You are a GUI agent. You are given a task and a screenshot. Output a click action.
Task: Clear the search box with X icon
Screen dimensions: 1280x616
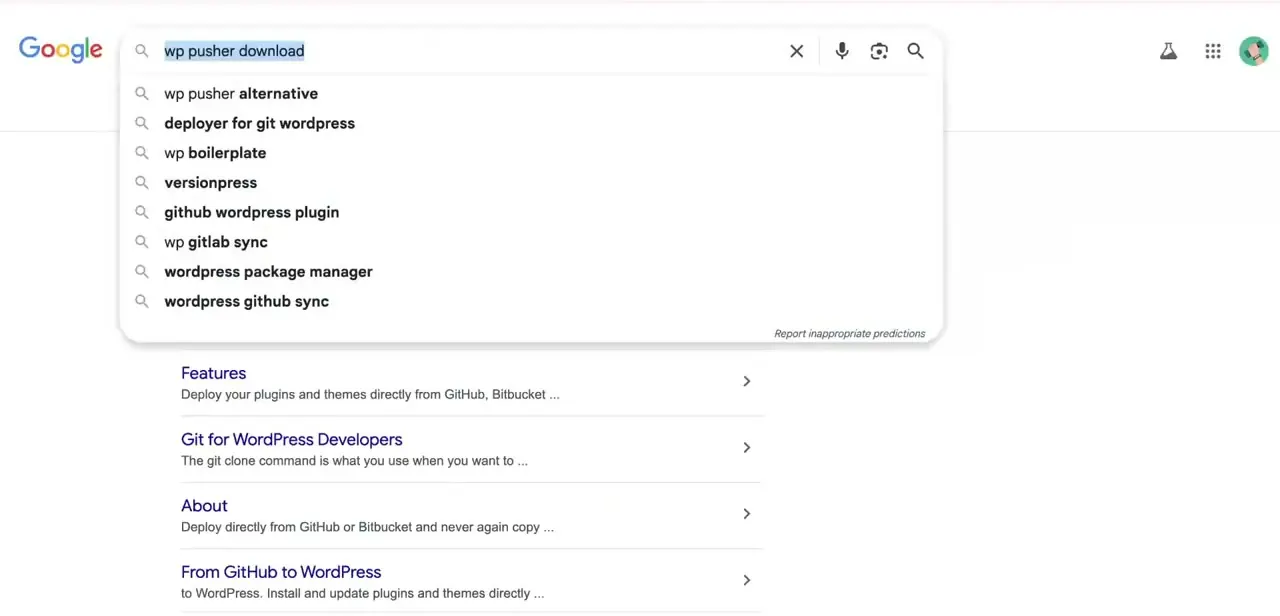tap(797, 51)
